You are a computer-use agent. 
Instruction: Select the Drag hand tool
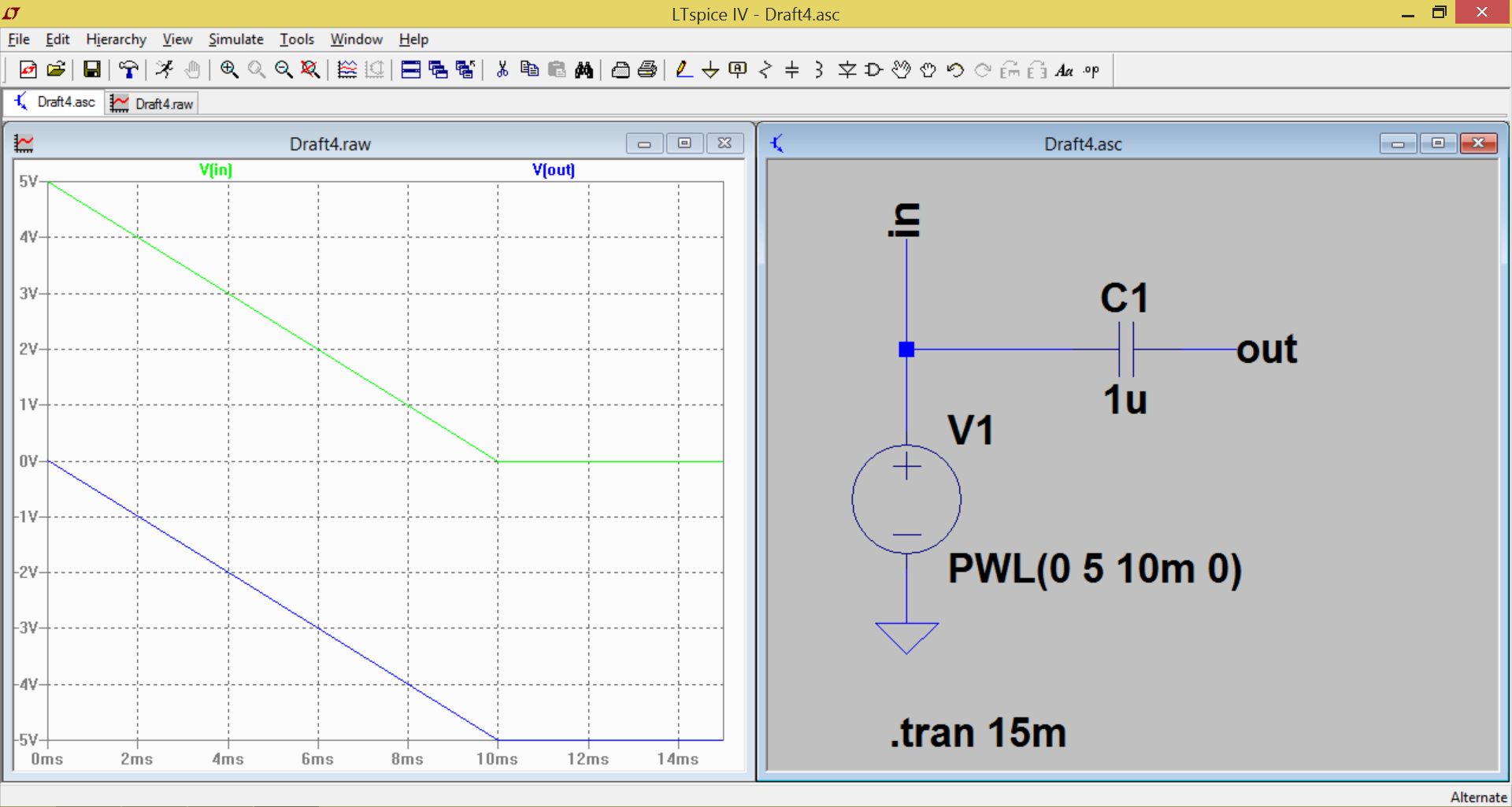(x=928, y=70)
